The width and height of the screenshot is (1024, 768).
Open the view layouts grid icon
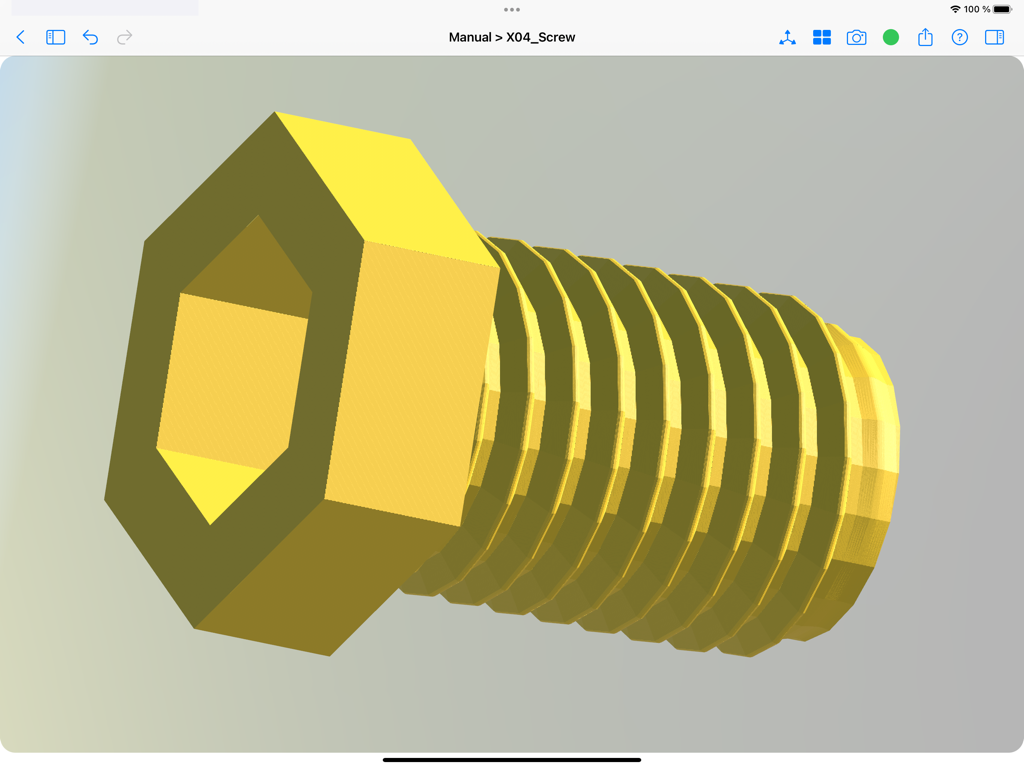coord(821,37)
